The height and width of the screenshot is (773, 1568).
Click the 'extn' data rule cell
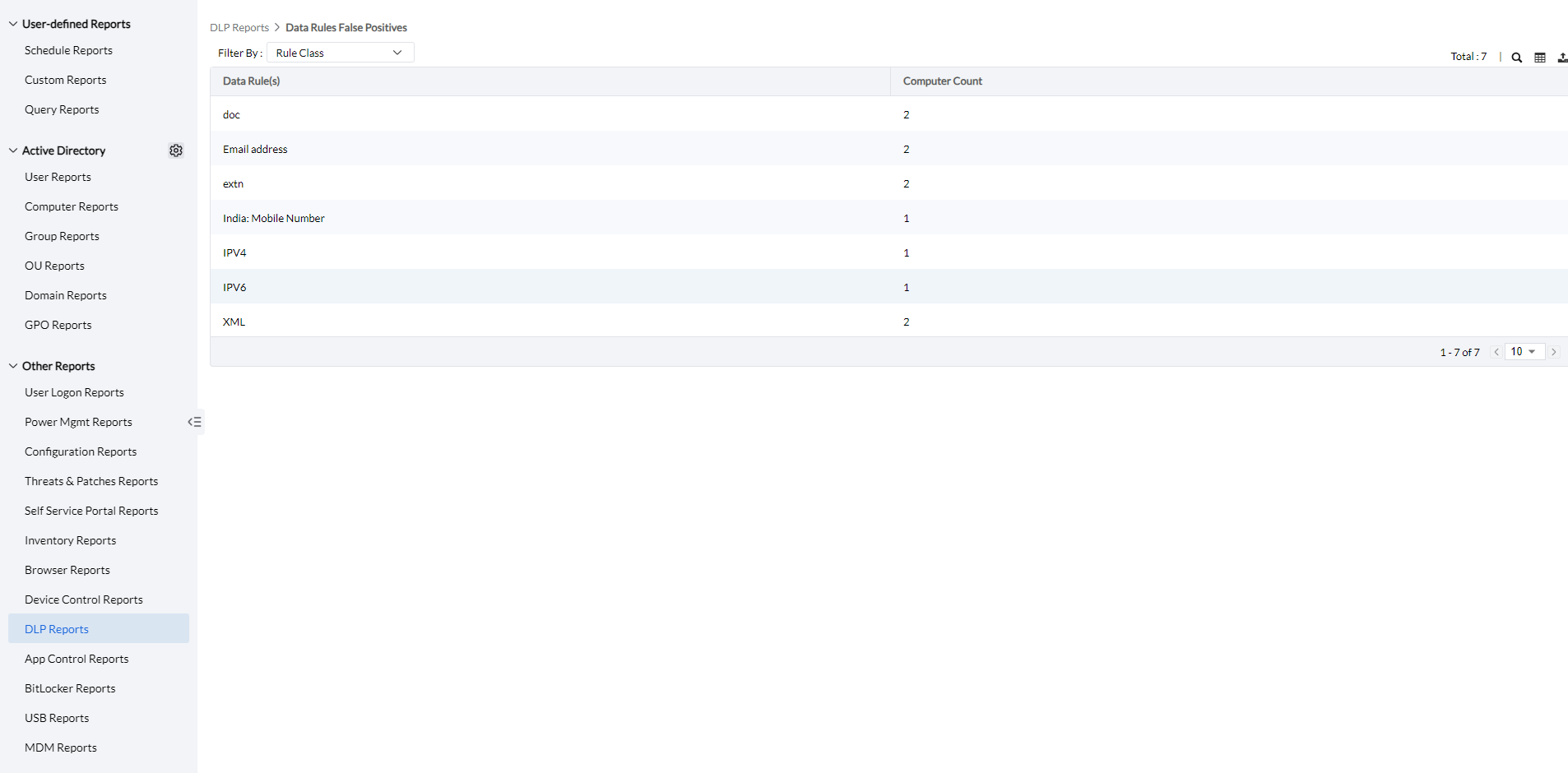click(x=233, y=183)
